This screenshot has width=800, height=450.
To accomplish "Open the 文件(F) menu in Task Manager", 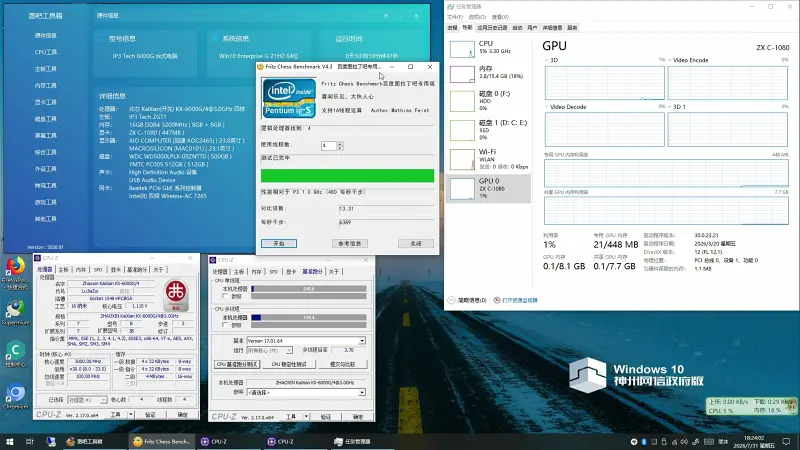I will pos(455,17).
